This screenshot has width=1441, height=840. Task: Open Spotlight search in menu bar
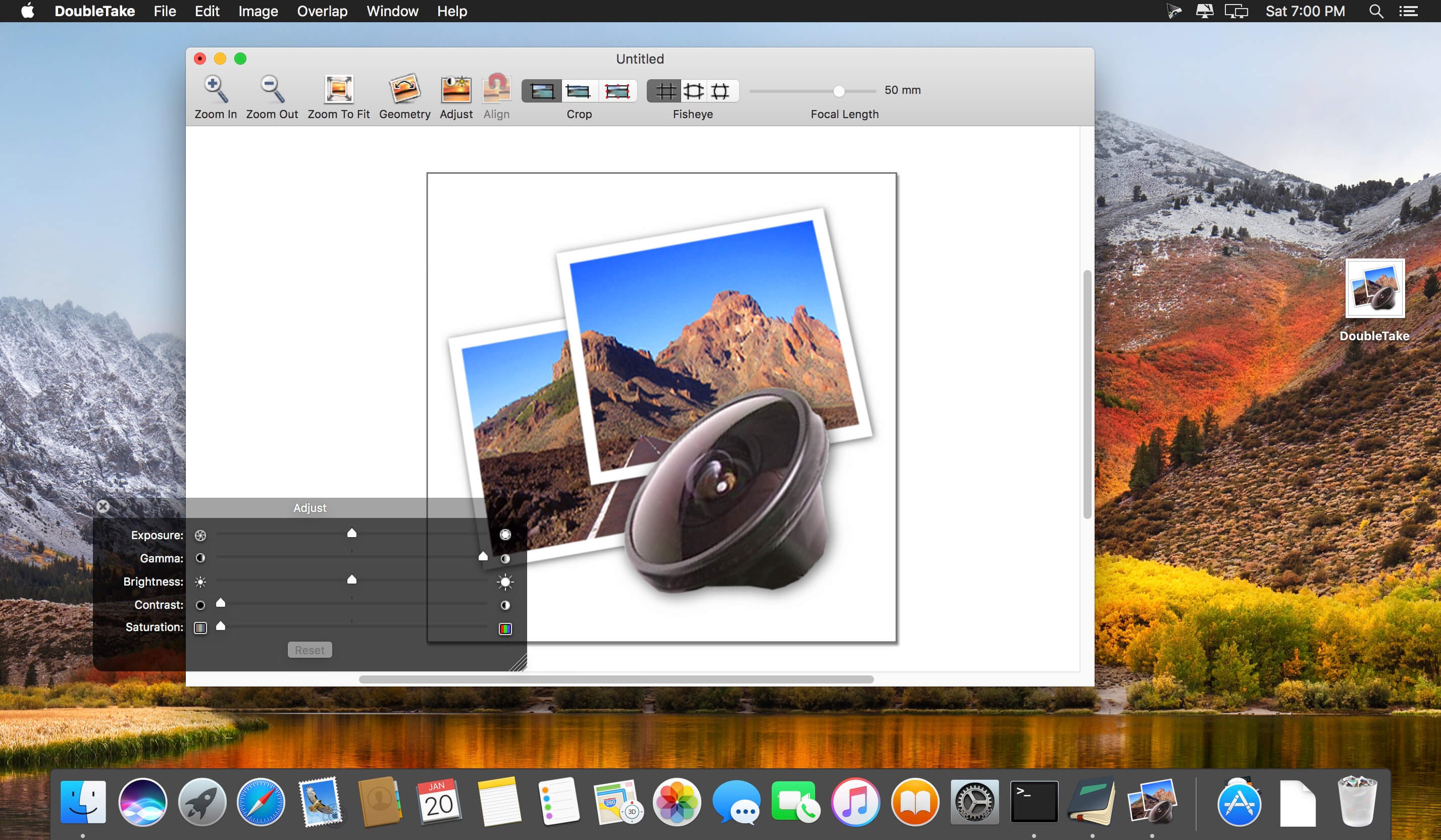pos(1376,11)
